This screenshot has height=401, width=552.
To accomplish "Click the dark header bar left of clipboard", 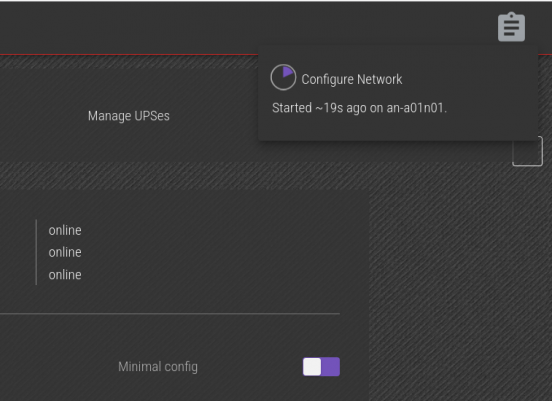I will pyautogui.click(x=246, y=27).
